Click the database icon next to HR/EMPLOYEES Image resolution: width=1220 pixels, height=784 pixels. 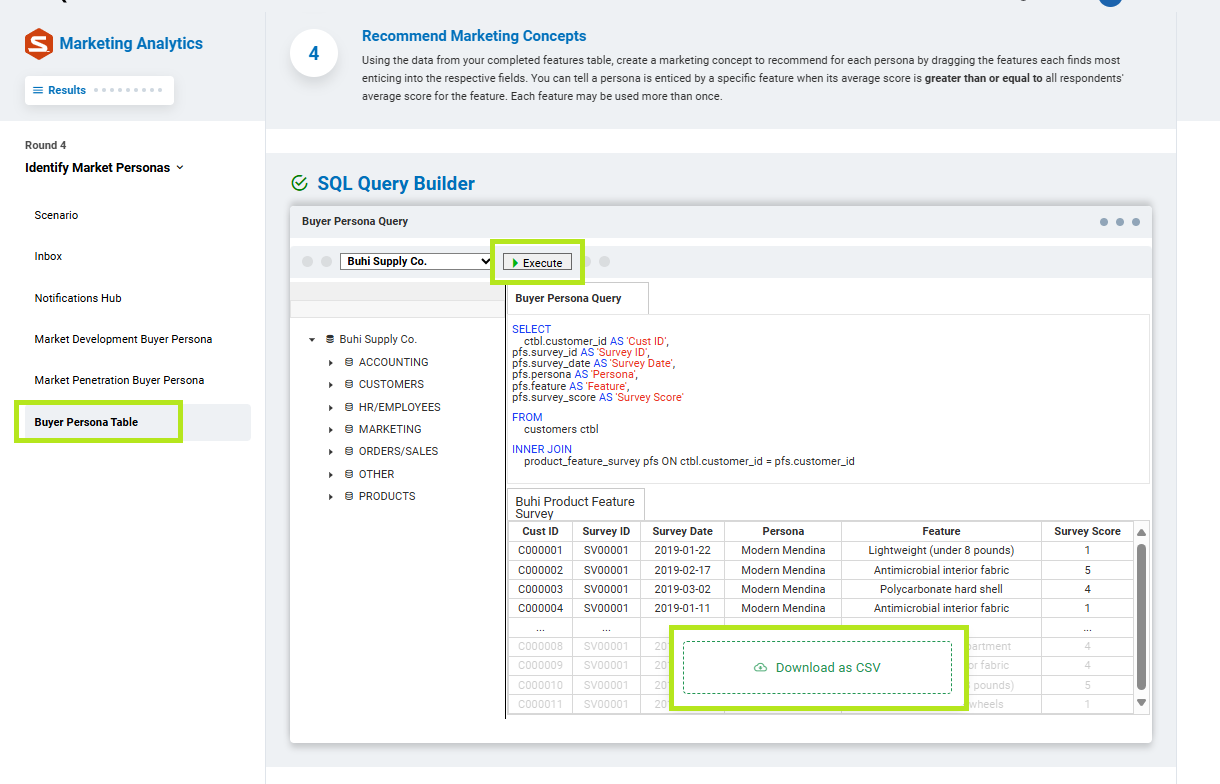pyautogui.click(x=349, y=407)
